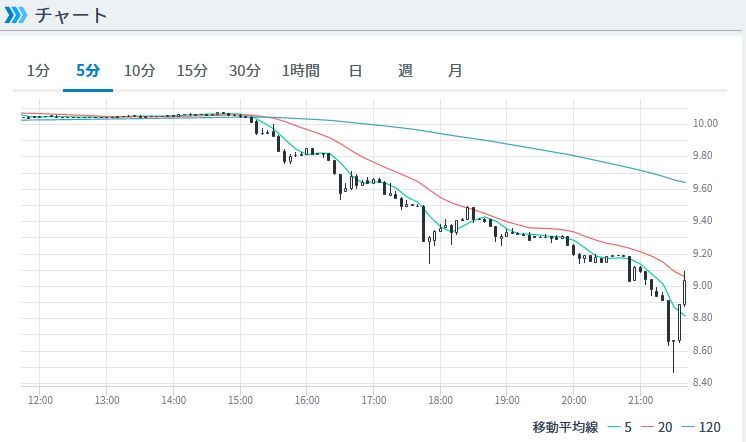The width and height of the screenshot is (746, 442).
Task: Toggle the 120-period moving average legend
Action: tap(700, 427)
